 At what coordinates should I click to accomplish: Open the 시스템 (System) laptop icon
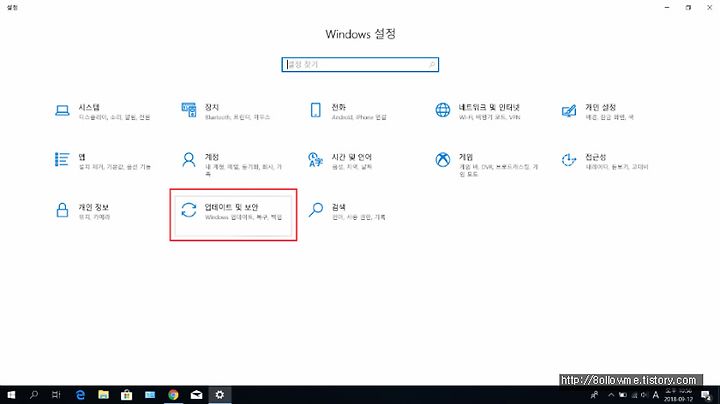(x=62, y=110)
